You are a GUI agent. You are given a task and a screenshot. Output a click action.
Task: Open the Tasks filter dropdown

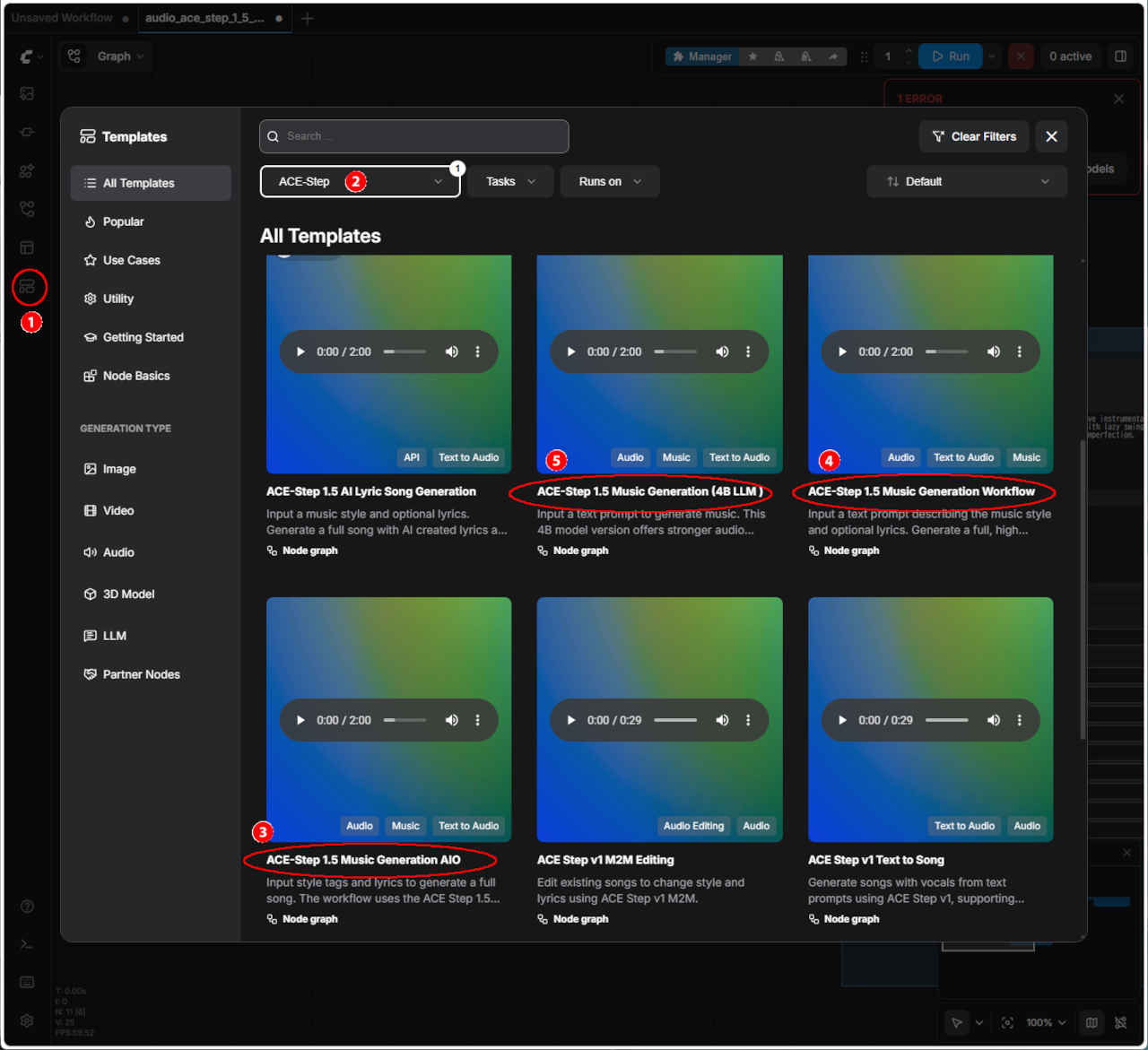[509, 181]
